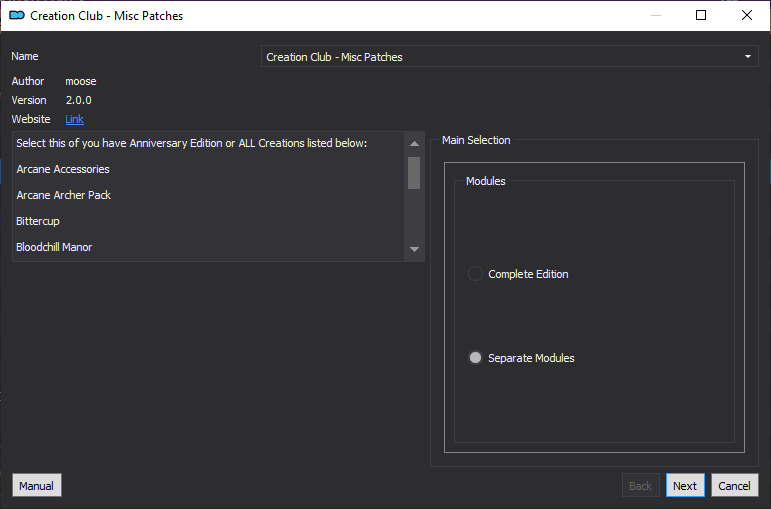Click the Mod Organizer icon in title bar
This screenshot has width=771, height=509.
pyautogui.click(x=17, y=16)
